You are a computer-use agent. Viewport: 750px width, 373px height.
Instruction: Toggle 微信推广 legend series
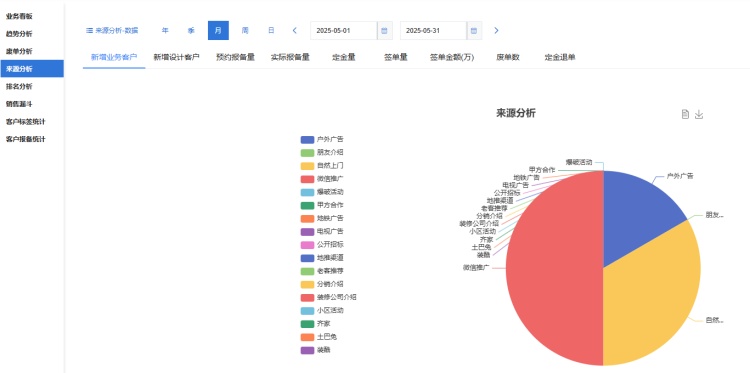(x=322, y=179)
